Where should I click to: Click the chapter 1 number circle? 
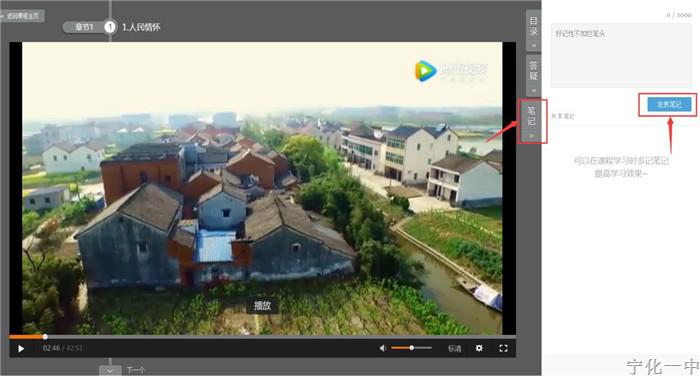pyautogui.click(x=109, y=27)
